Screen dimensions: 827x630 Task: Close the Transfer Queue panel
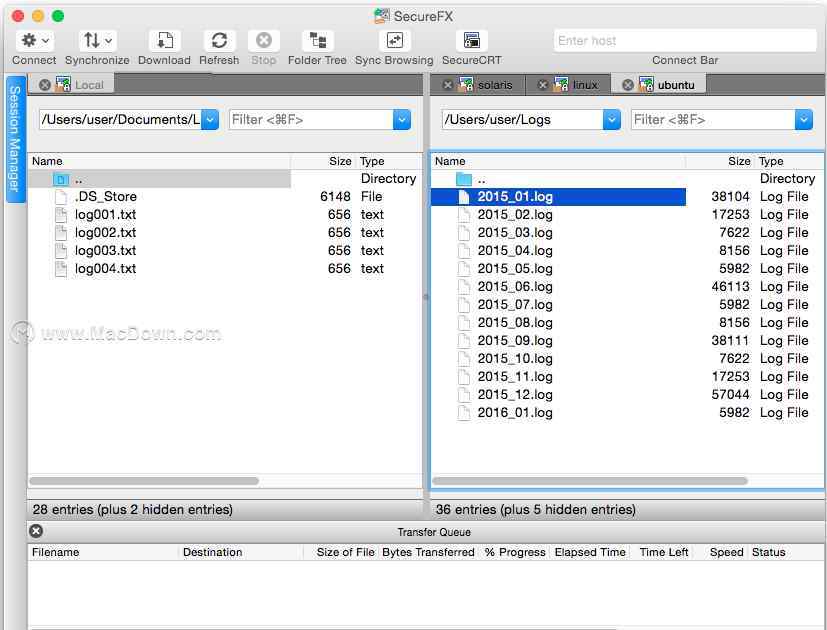pyautogui.click(x=36, y=531)
